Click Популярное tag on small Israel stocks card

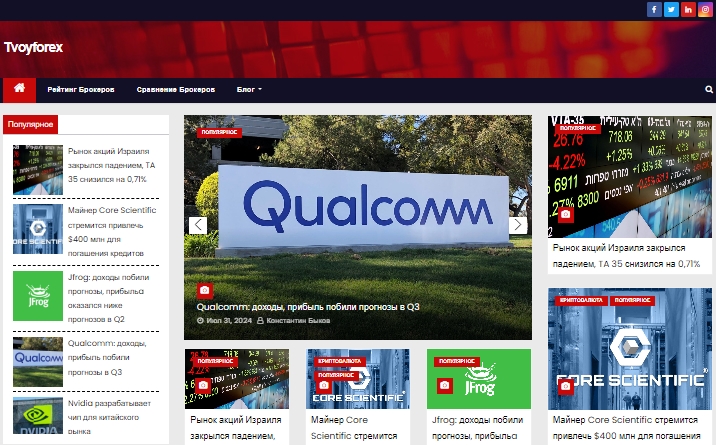pos(216,361)
